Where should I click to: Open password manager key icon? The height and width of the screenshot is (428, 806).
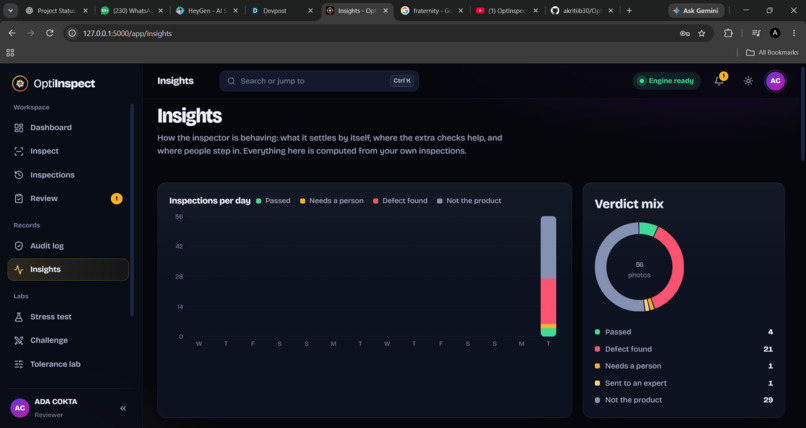pyautogui.click(x=685, y=33)
